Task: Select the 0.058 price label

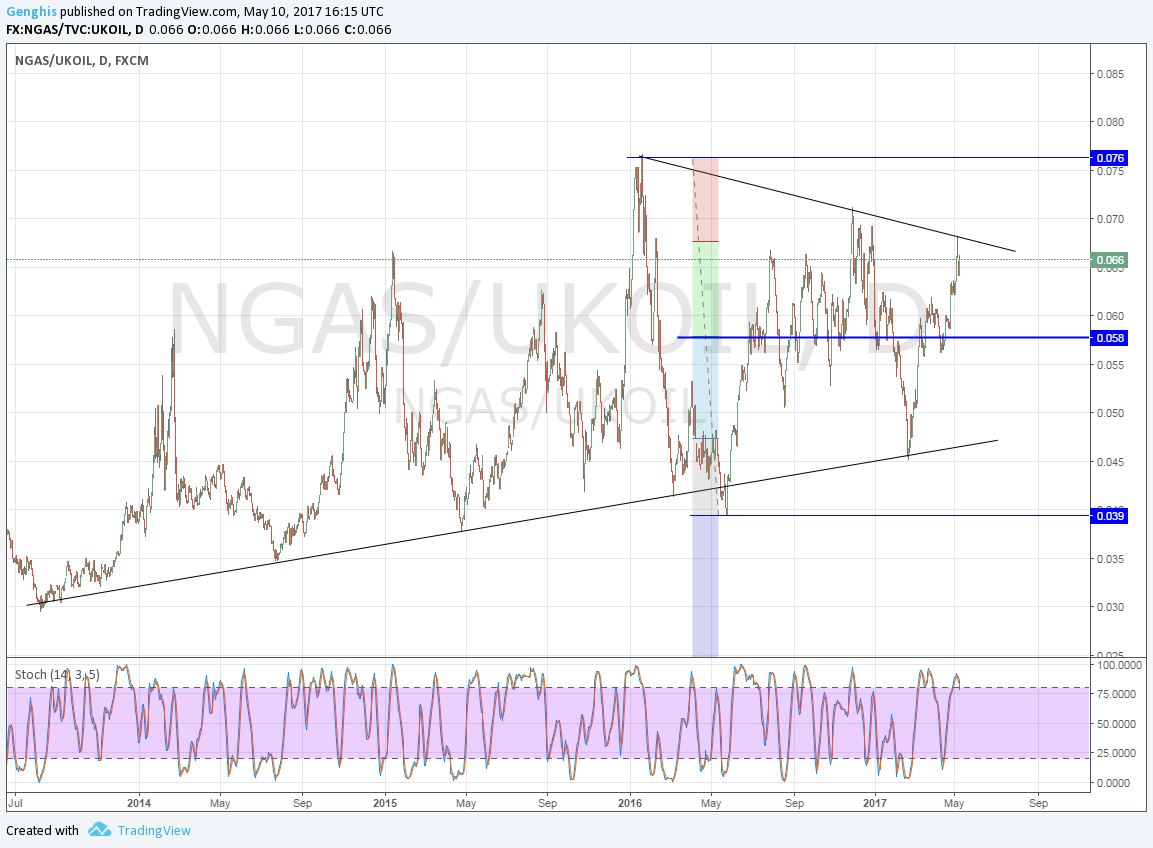Action: click(1109, 338)
